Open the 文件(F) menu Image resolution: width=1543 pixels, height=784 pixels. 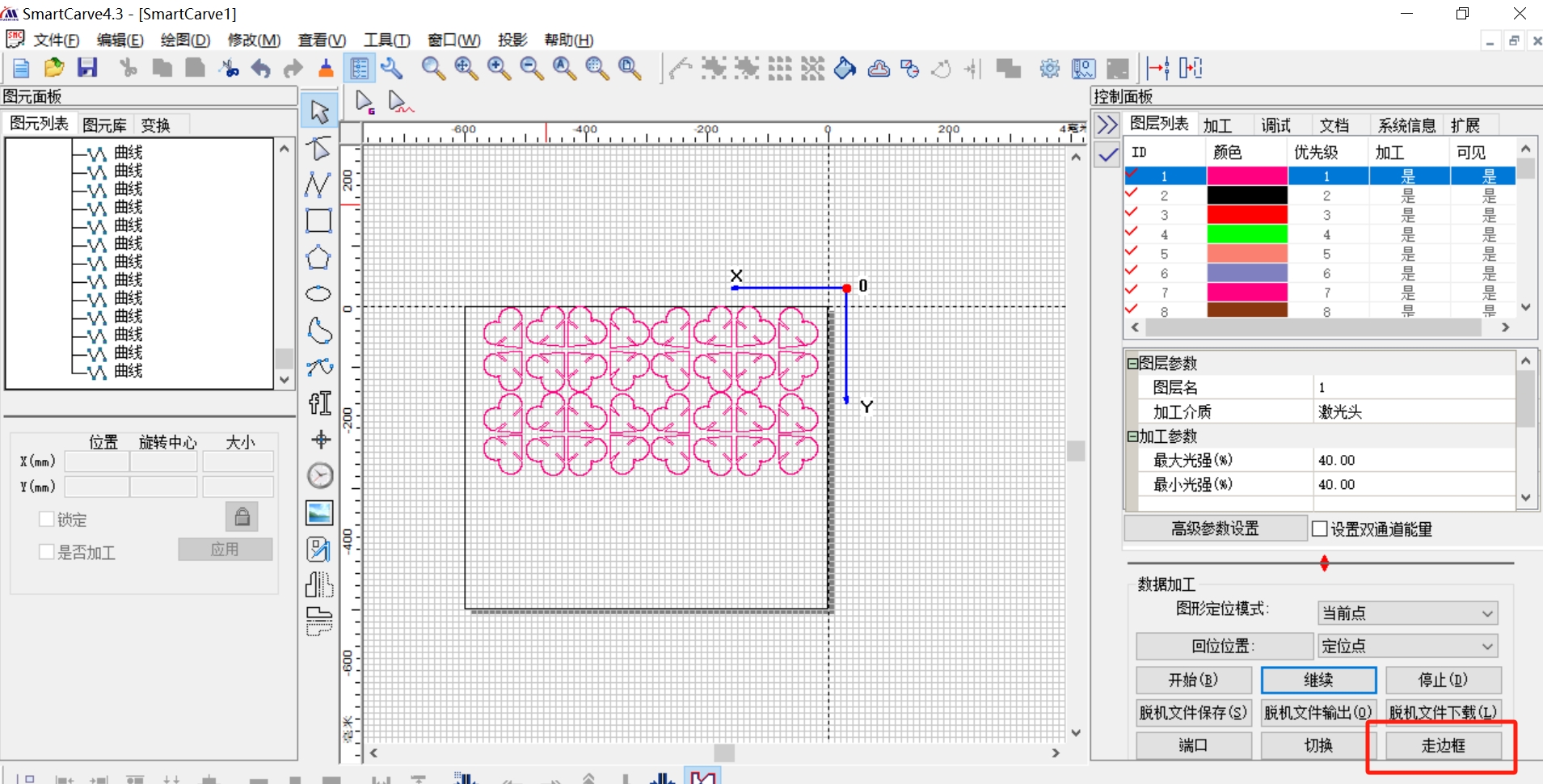click(x=56, y=40)
